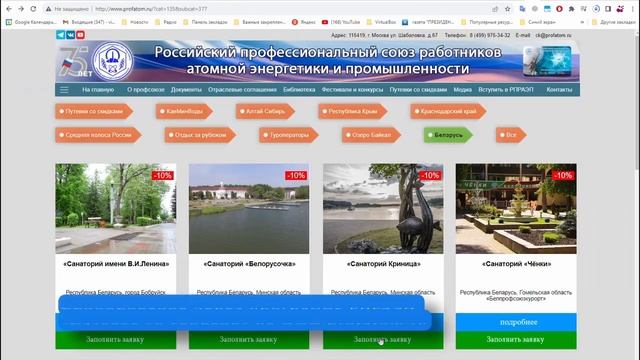This screenshot has width=640, height=360.
Task: Click Заполнить заявку for Санаторий Криница
Action: [383, 340]
